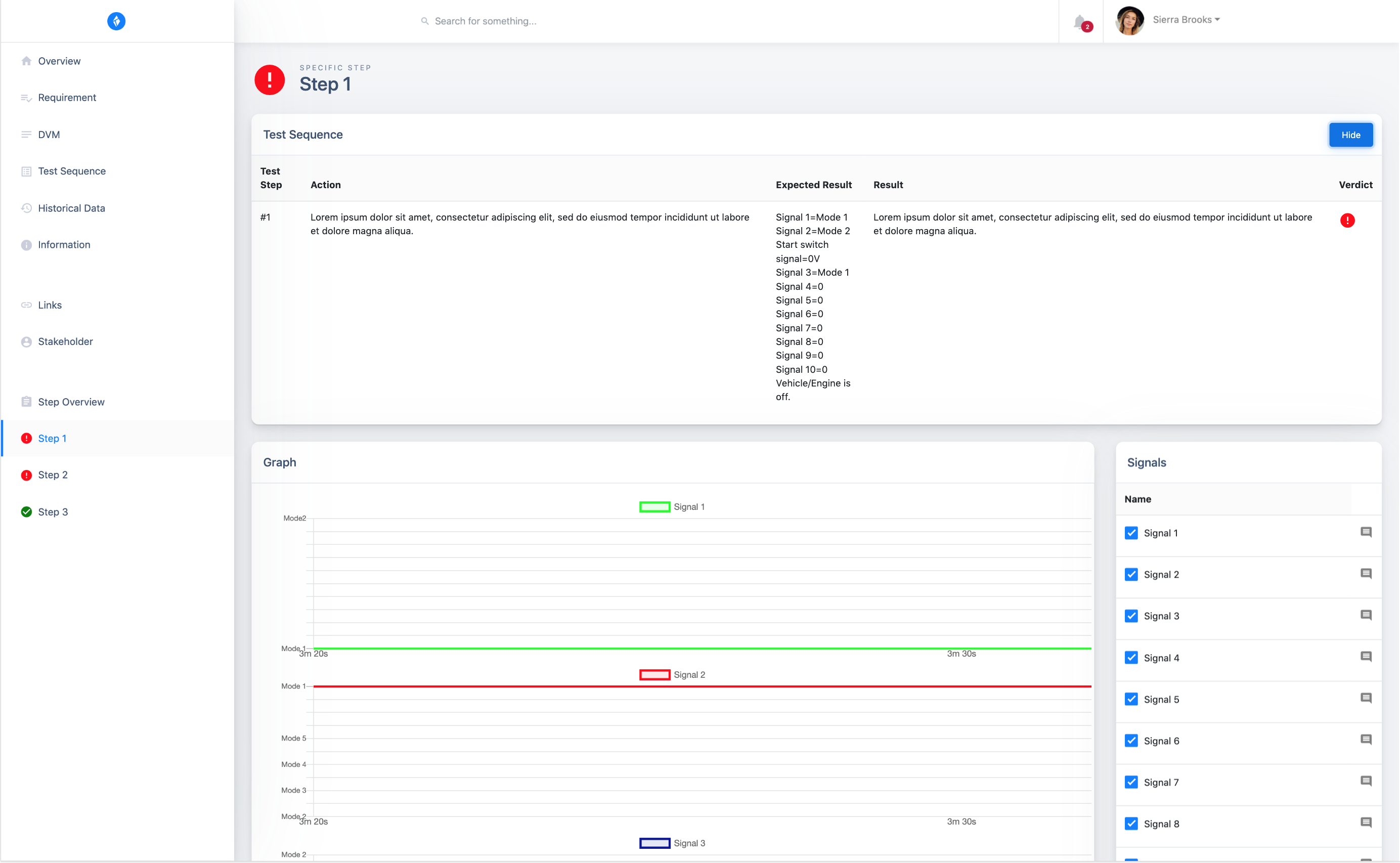1400x863 pixels.
Task: Uncheck the Signal 2 checkbox
Action: [1131, 575]
